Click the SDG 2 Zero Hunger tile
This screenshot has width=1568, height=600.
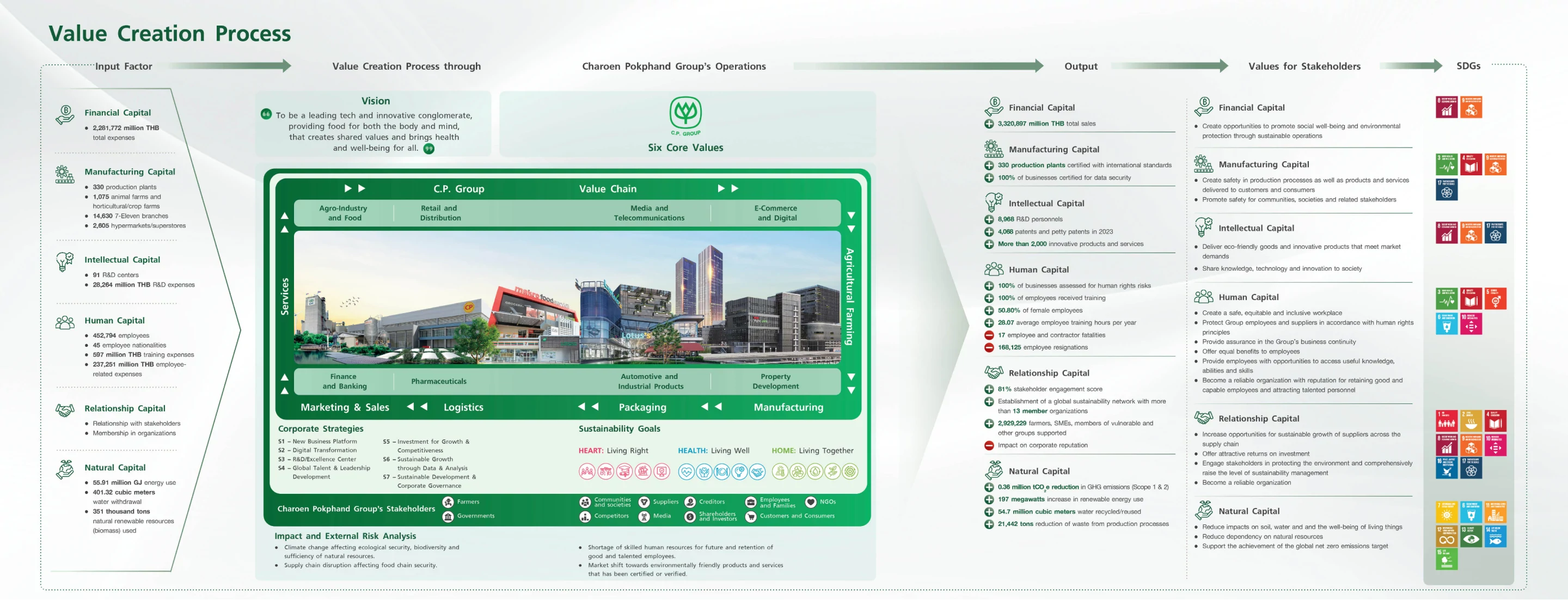click(1471, 421)
